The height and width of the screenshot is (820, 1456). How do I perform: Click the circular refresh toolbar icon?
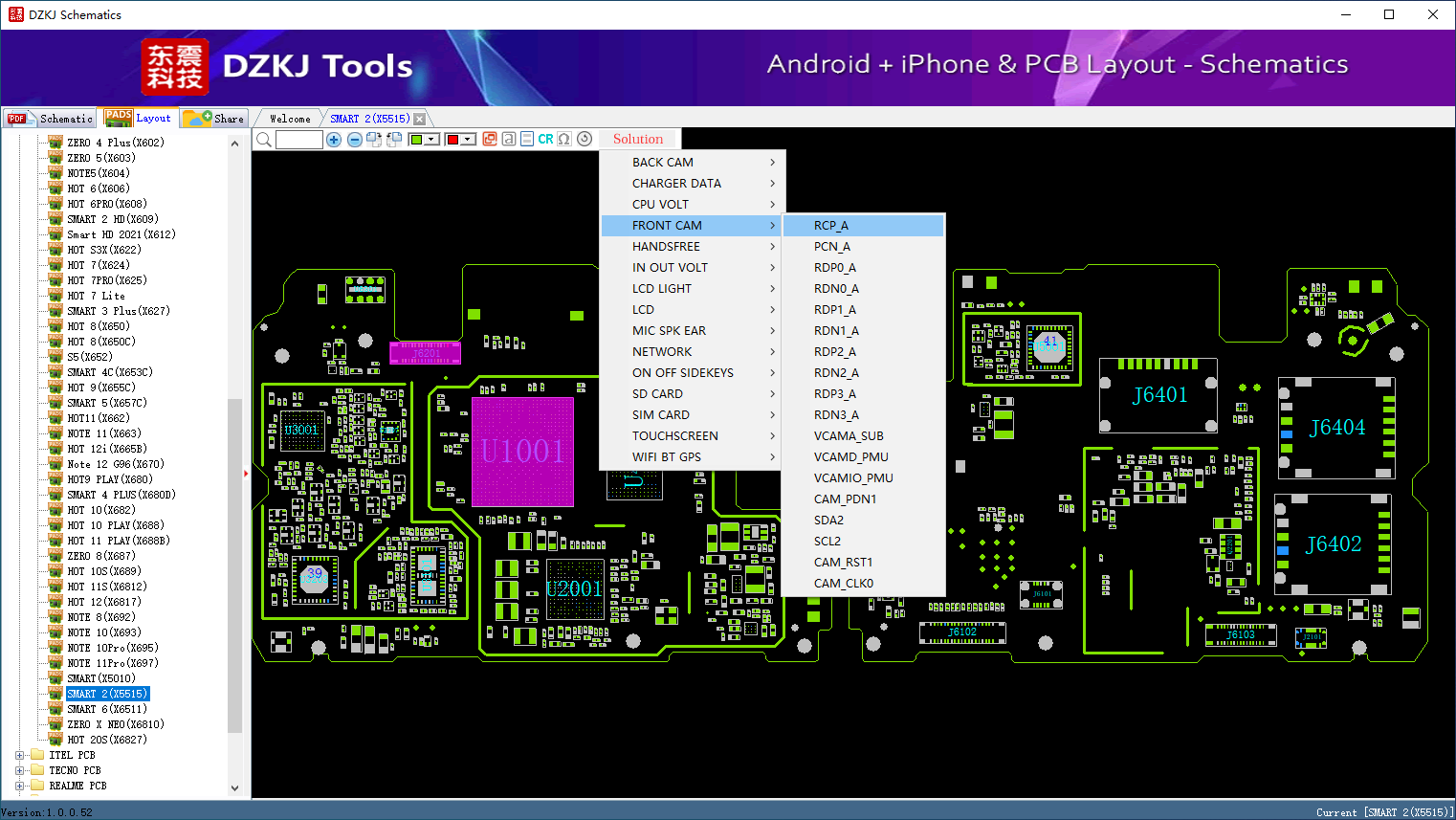[585, 139]
